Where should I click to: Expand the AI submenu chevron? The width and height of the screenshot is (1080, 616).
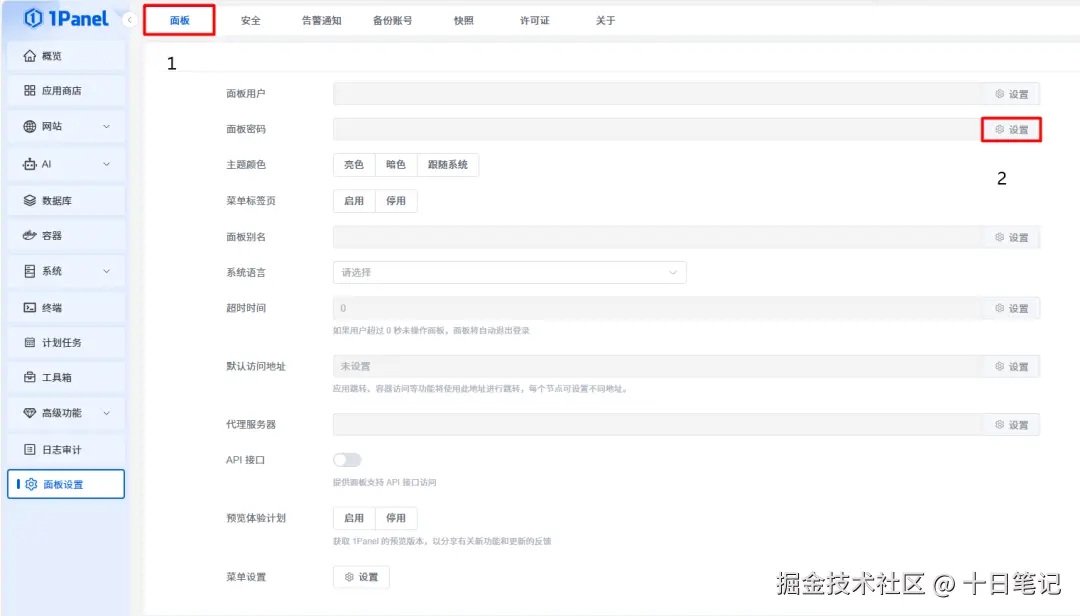coord(106,164)
